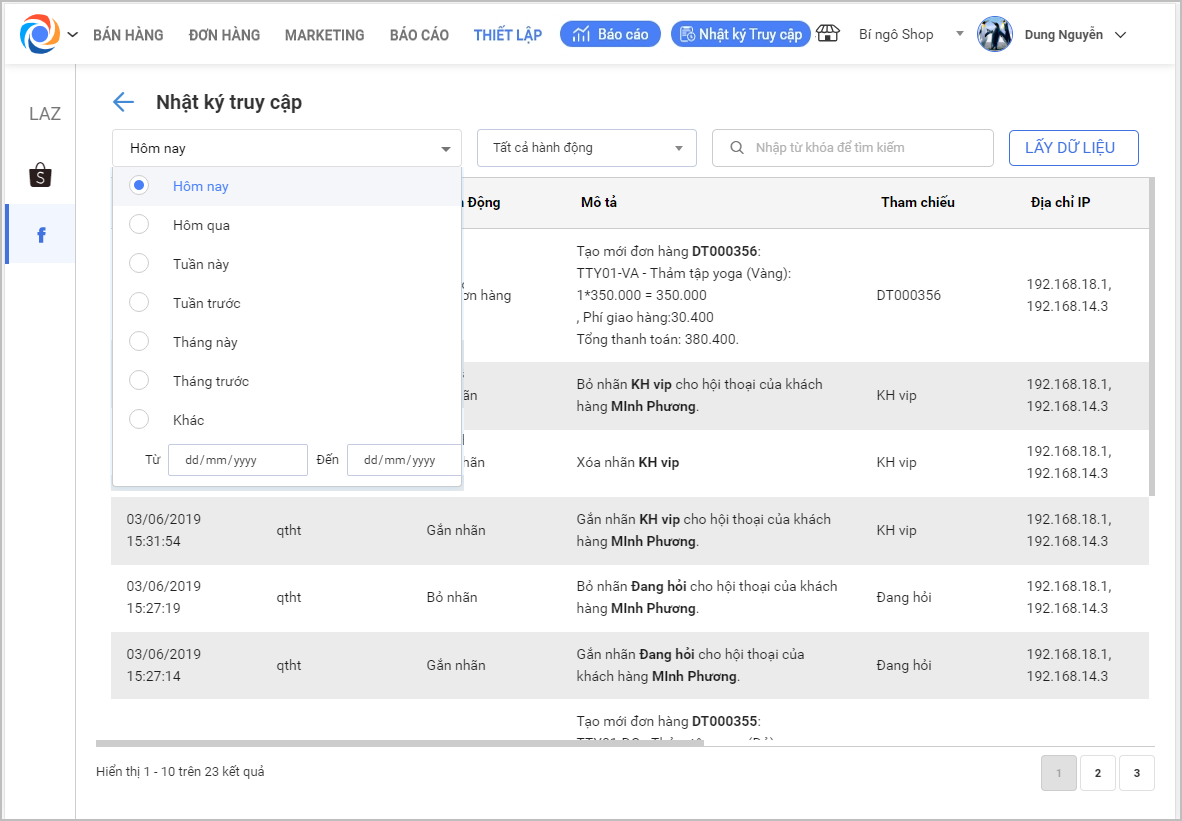Click the horizontal table scrollbar

coord(400,743)
